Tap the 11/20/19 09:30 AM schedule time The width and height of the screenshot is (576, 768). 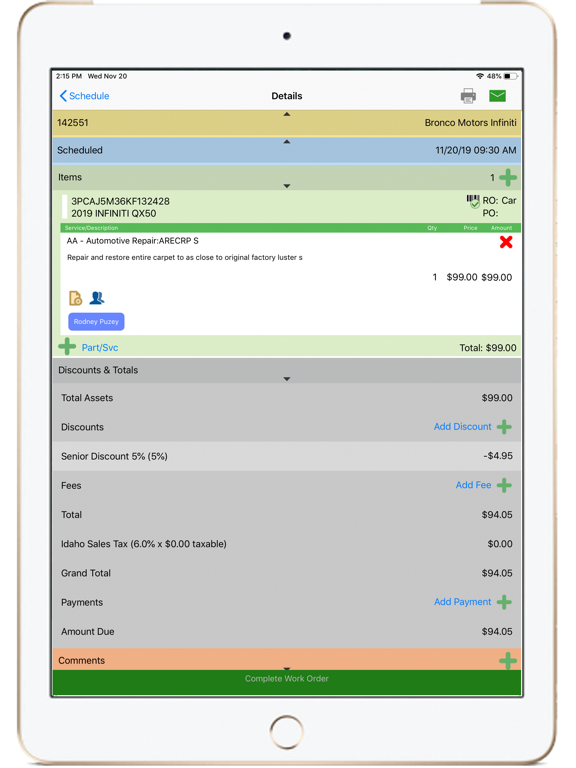tap(476, 150)
